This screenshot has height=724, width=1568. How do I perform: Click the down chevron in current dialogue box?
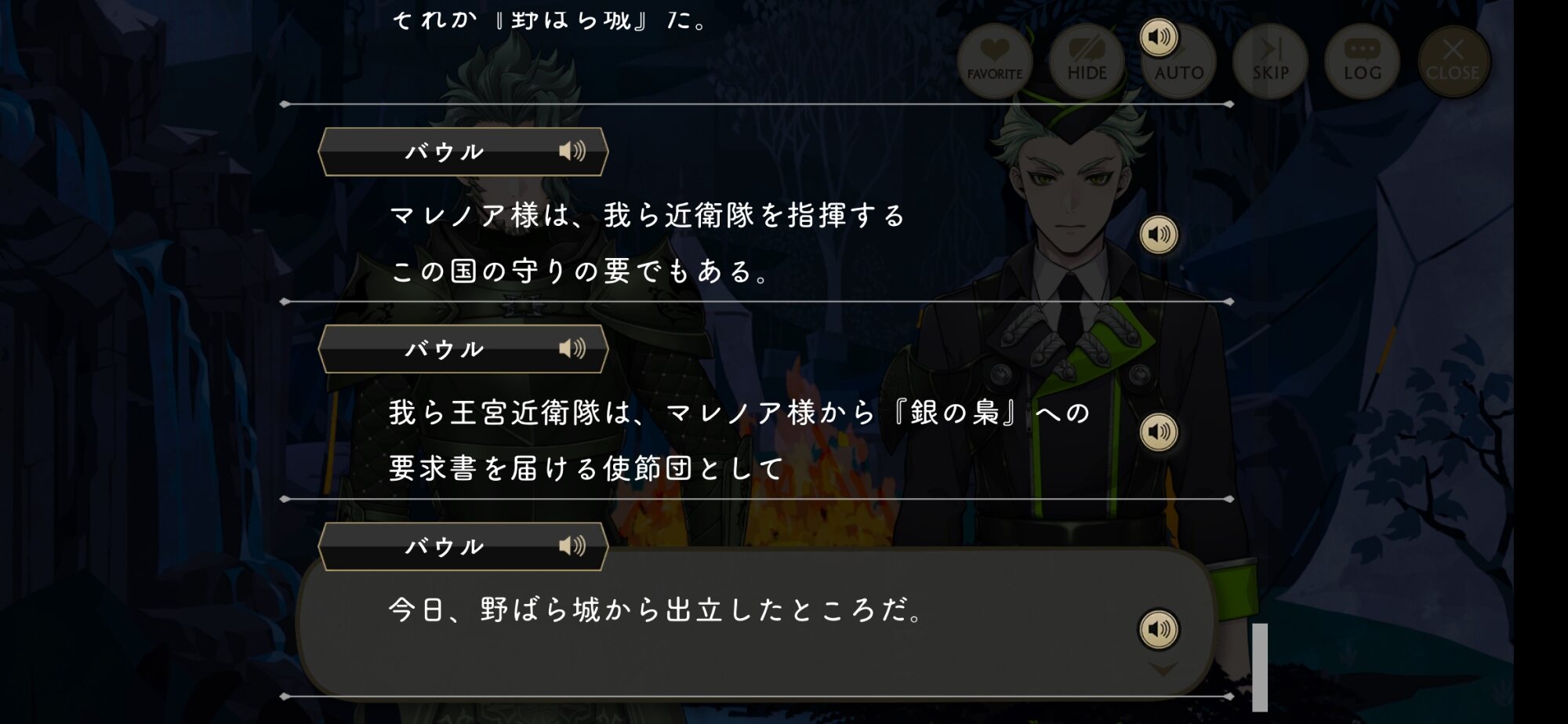[x=1163, y=669]
